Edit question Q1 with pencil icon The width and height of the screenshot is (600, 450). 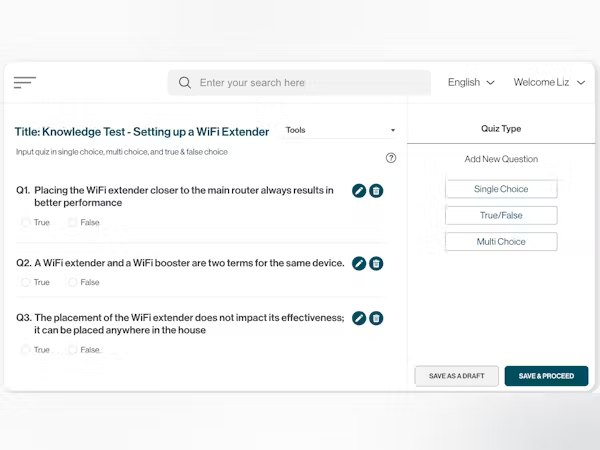point(359,191)
